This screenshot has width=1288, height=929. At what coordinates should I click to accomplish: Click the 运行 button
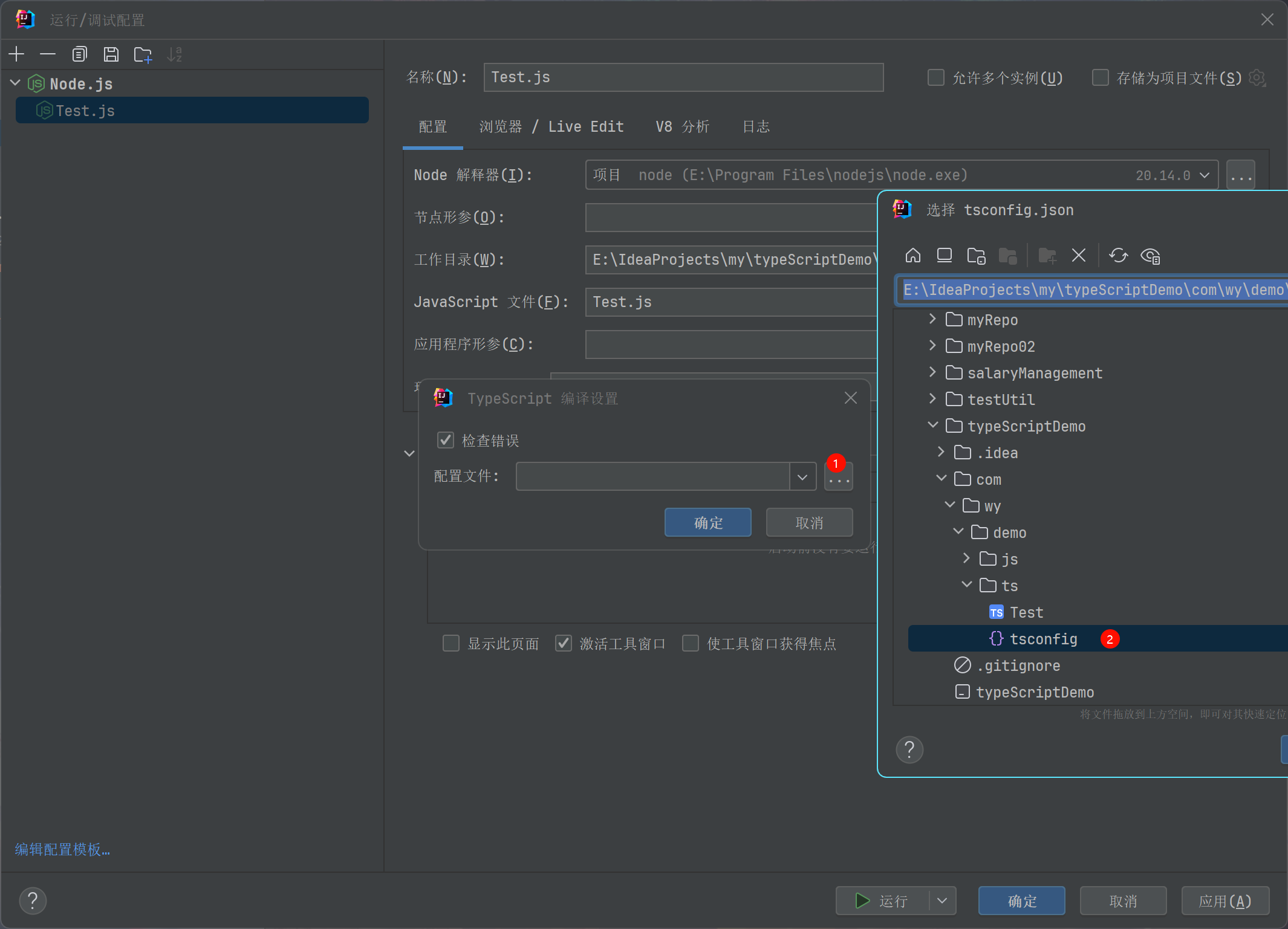pyautogui.click(x=882, y=901)
